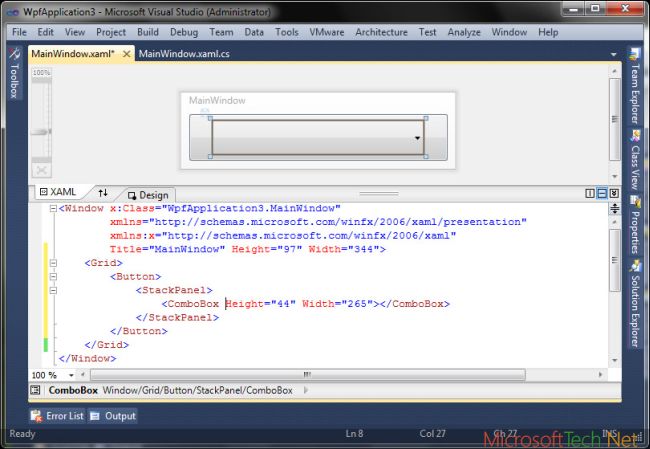650x449 pixels.
Task: Click the Window/Grid/Button/StackPanel/ComboBox path
Action: click(x=198, y=390)
